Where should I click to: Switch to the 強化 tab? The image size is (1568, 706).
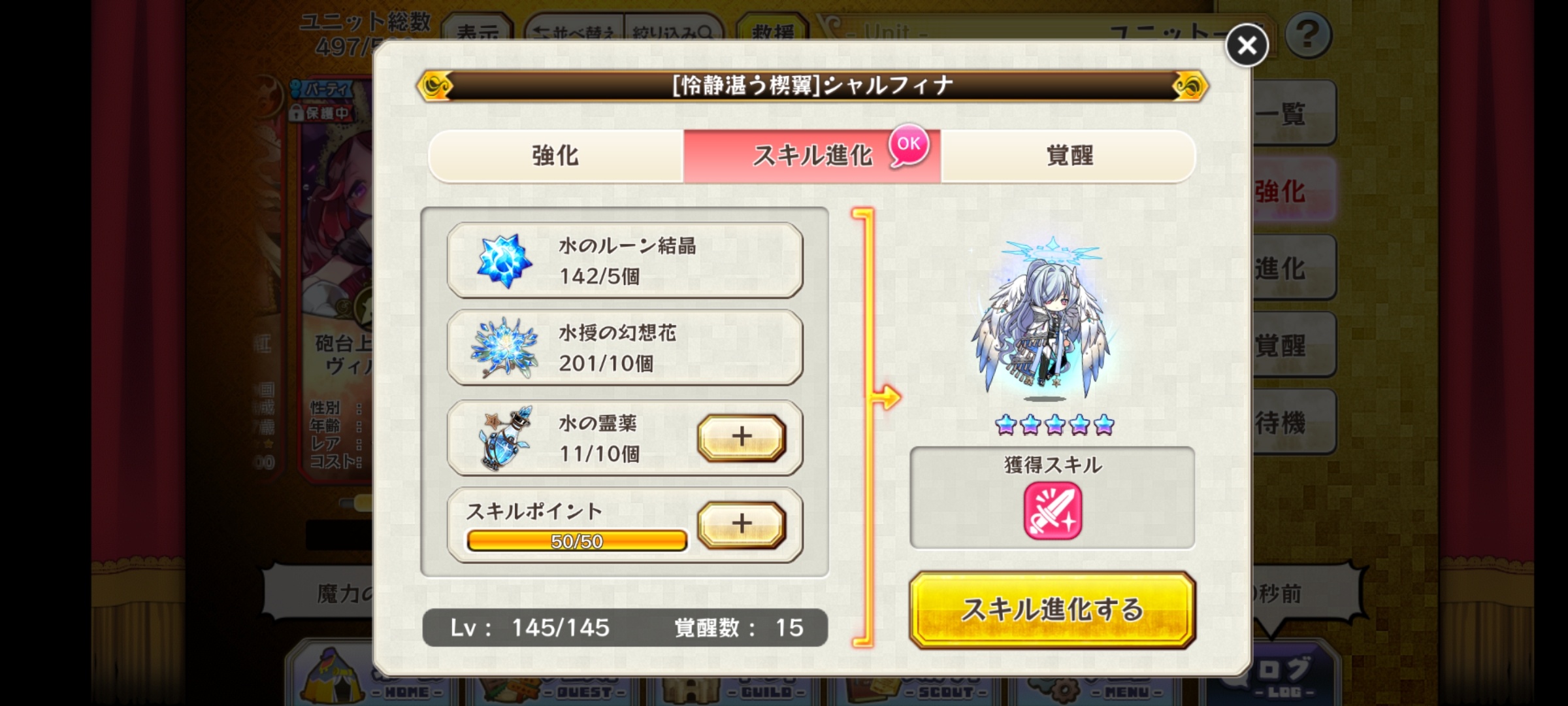[x=555, y=156]
